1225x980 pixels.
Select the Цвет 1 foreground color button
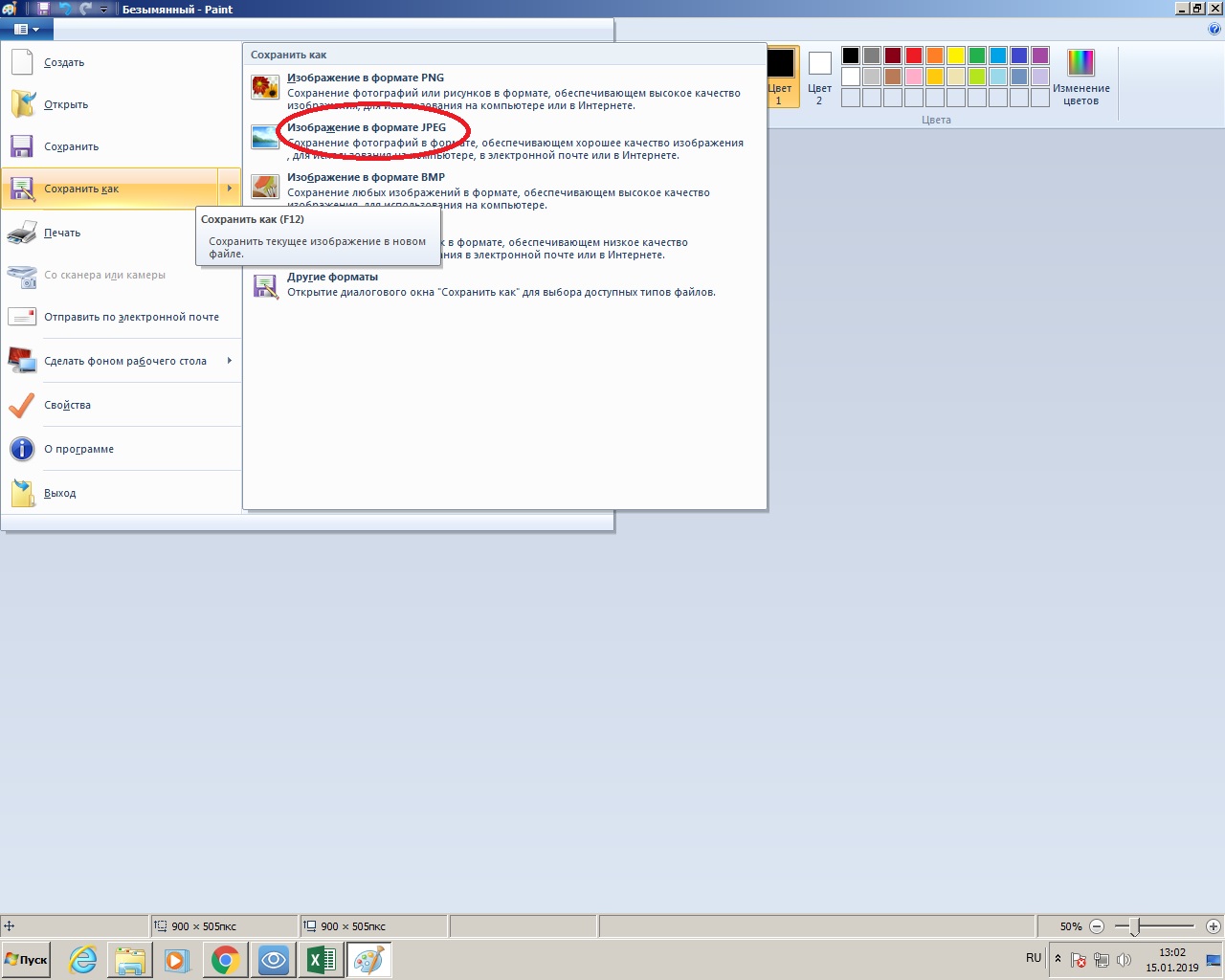point(781,77)
